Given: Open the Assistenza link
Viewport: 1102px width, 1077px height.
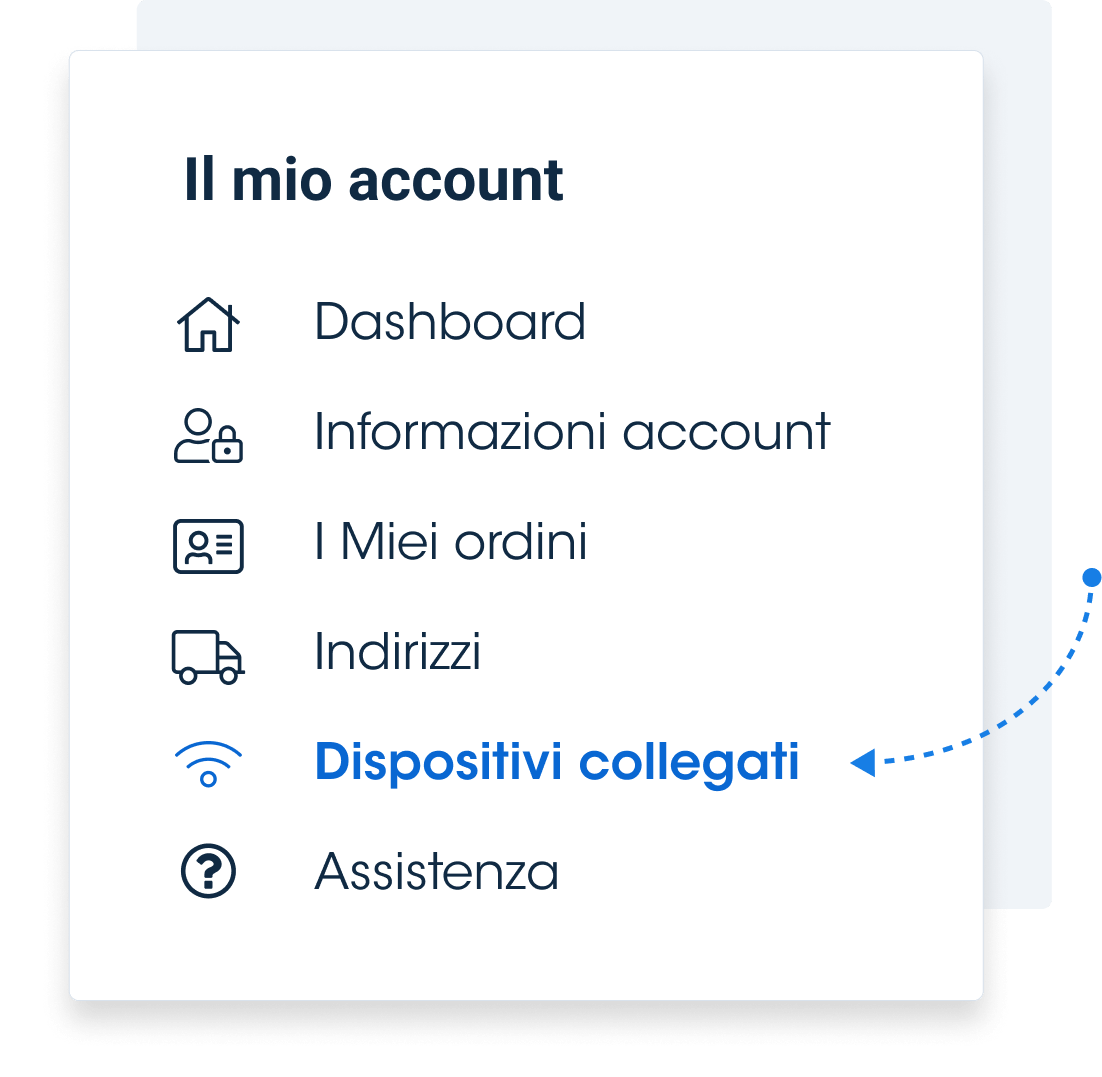Looking at the screenshot, I should click(x=436, y=872).
